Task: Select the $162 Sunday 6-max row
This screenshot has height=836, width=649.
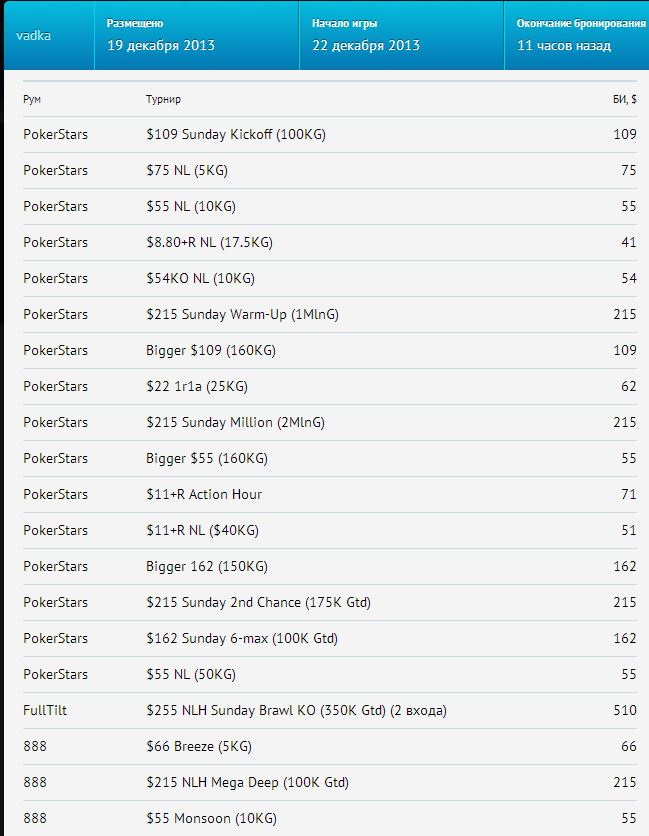Action: click(x=330, y=638)
